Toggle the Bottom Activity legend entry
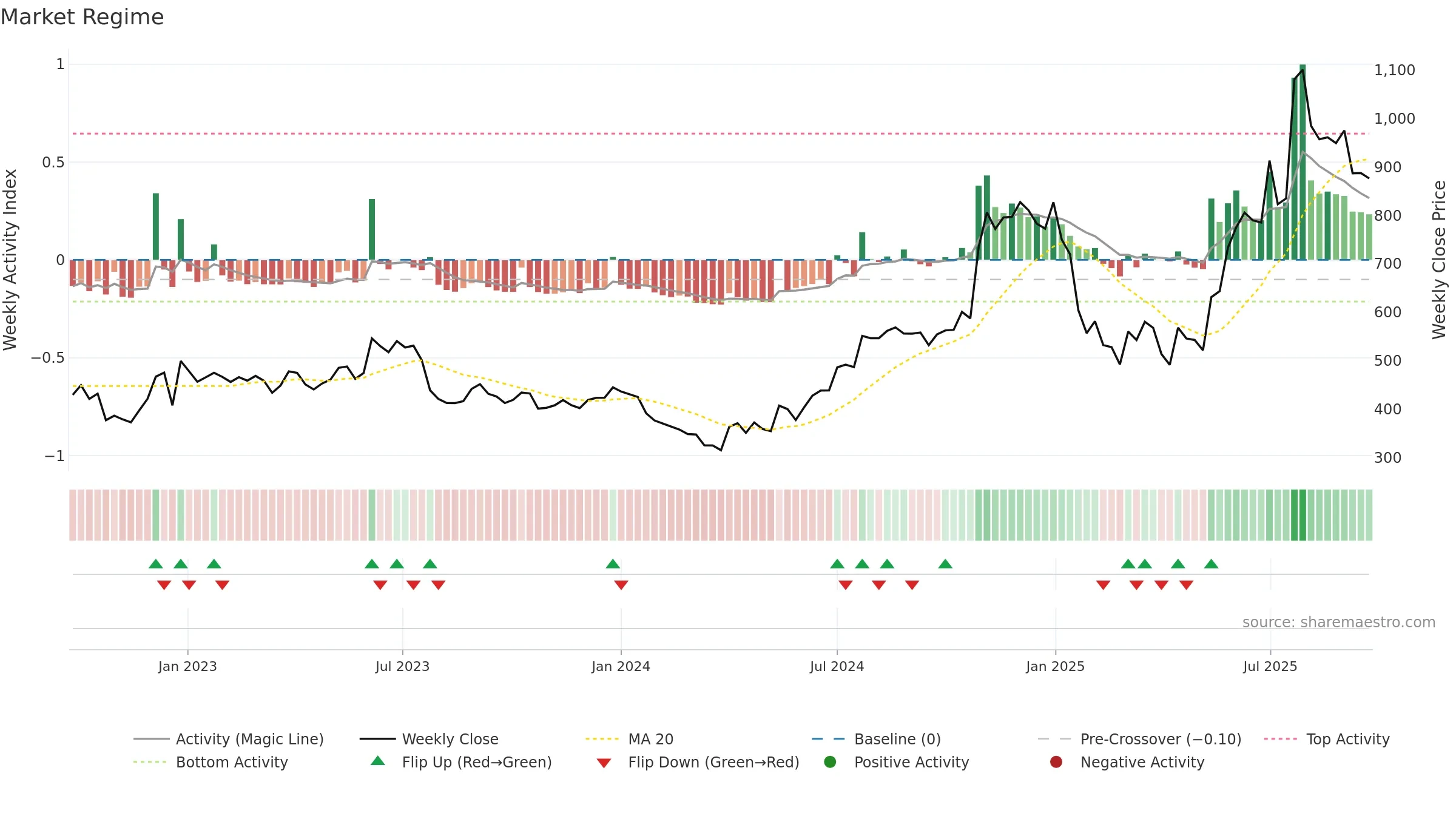 click(x=211, y=762)
